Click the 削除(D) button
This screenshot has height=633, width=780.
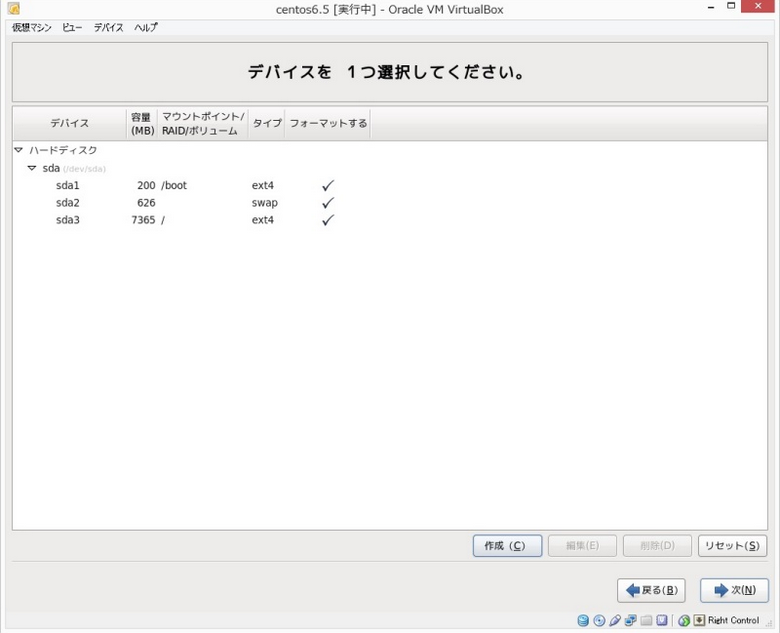pos(657,546)
